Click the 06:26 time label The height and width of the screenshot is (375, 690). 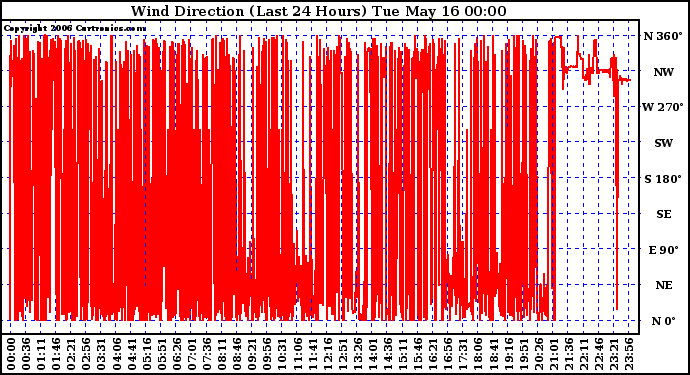coord(177,354)
